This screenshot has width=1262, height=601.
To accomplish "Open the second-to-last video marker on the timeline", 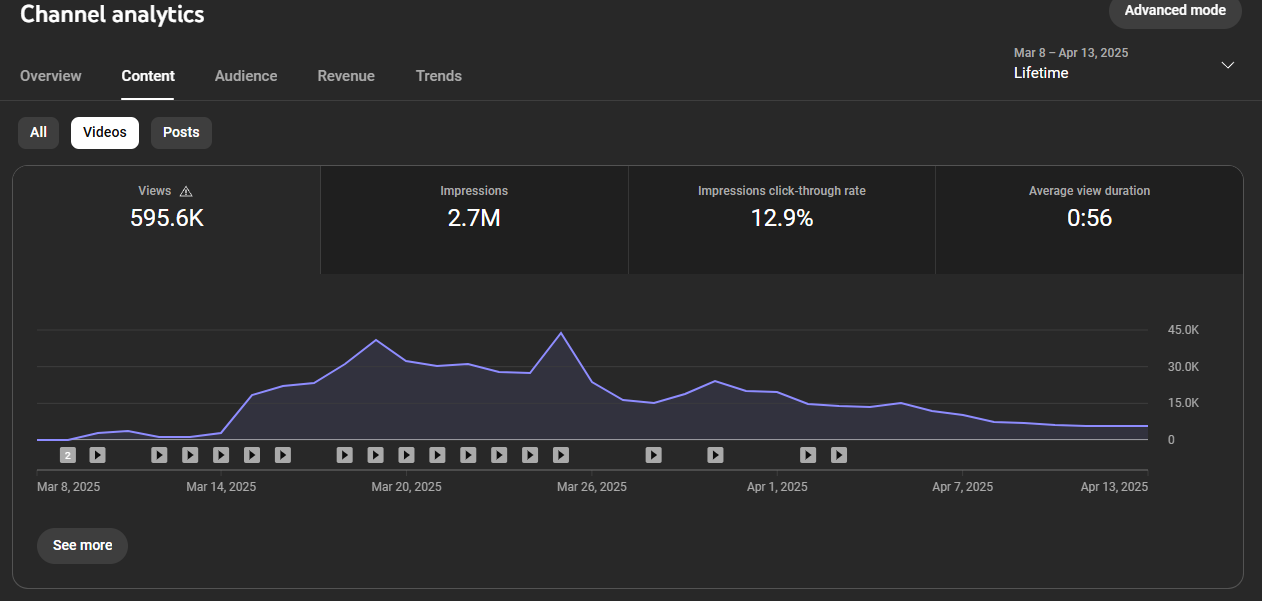I will tap(808, 455).
